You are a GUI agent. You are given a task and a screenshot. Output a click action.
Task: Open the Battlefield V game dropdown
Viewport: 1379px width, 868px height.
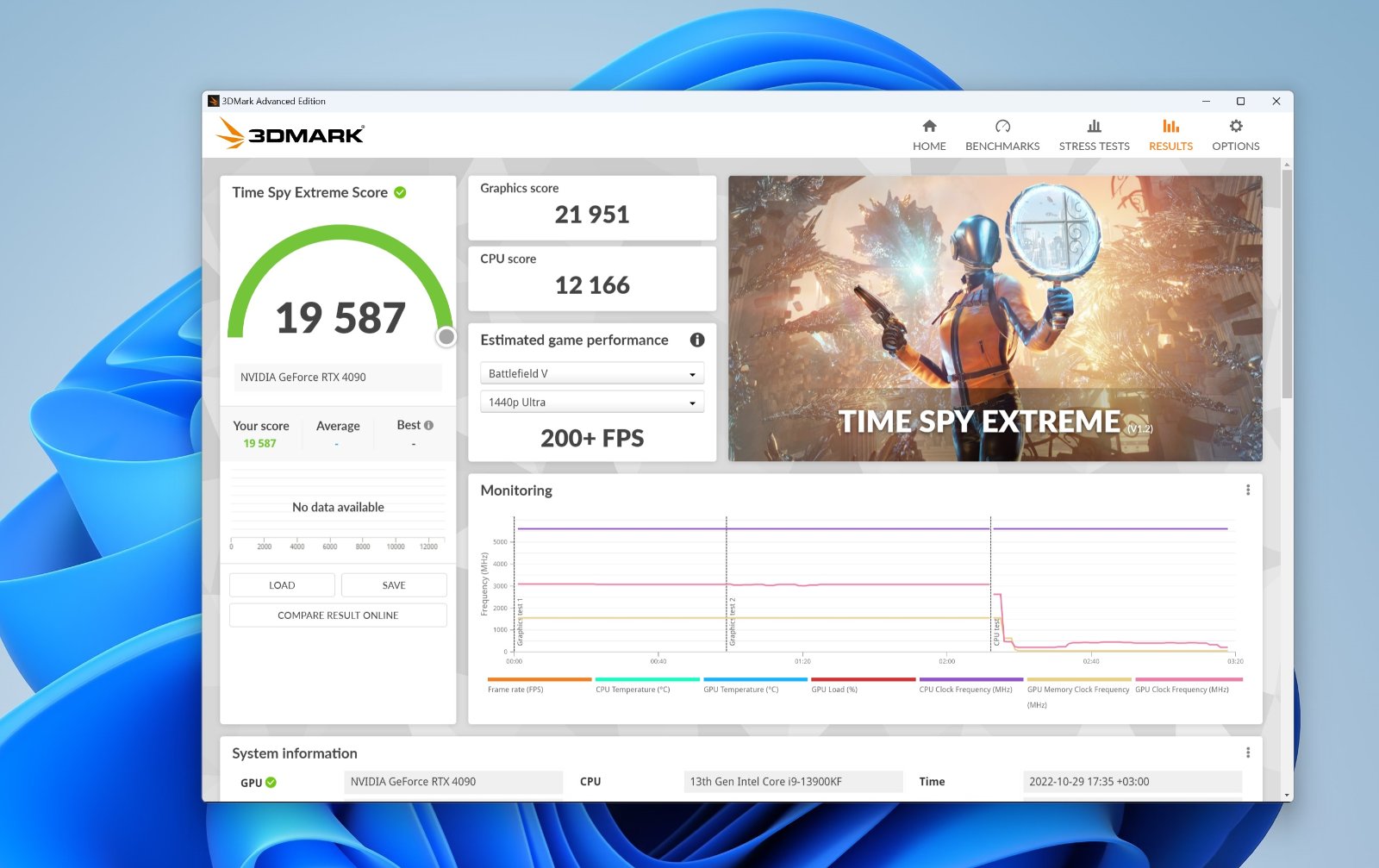tap(592, 373)
